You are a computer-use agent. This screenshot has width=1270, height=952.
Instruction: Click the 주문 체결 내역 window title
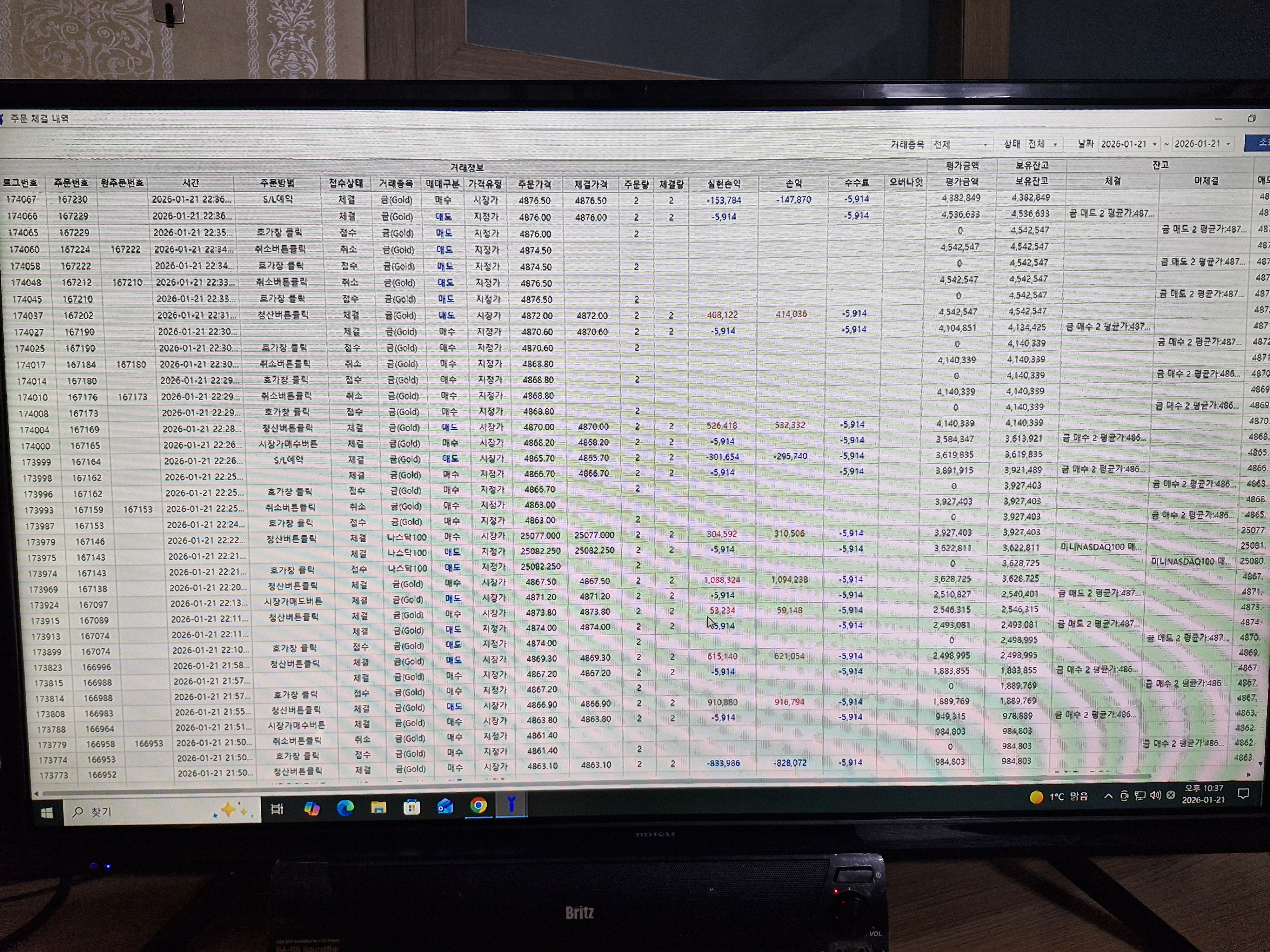tap(39, 119)
